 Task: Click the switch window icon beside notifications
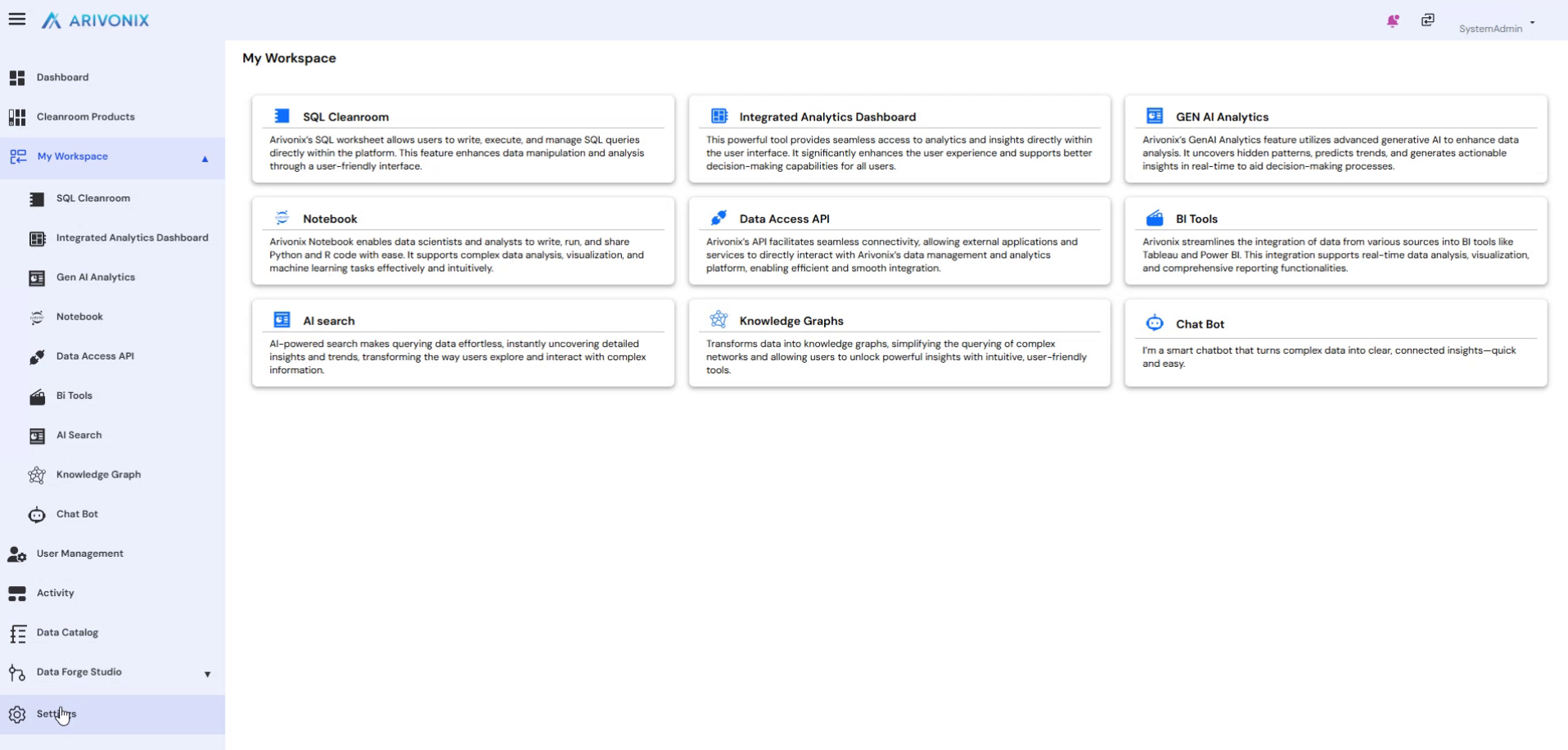pyautogui.click(x=1427, y=20)
